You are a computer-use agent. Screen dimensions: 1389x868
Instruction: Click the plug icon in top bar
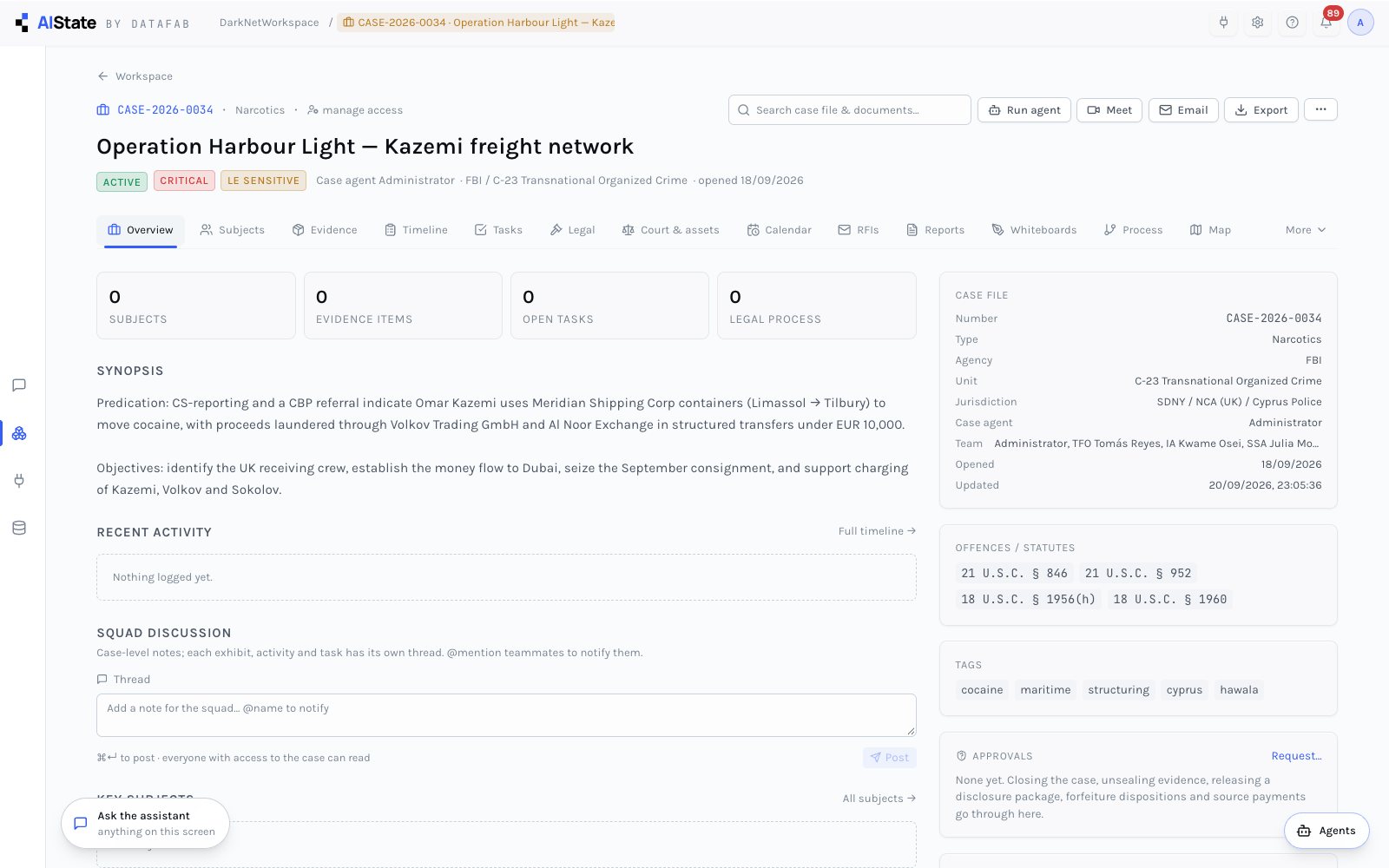tap(1223, 23)
